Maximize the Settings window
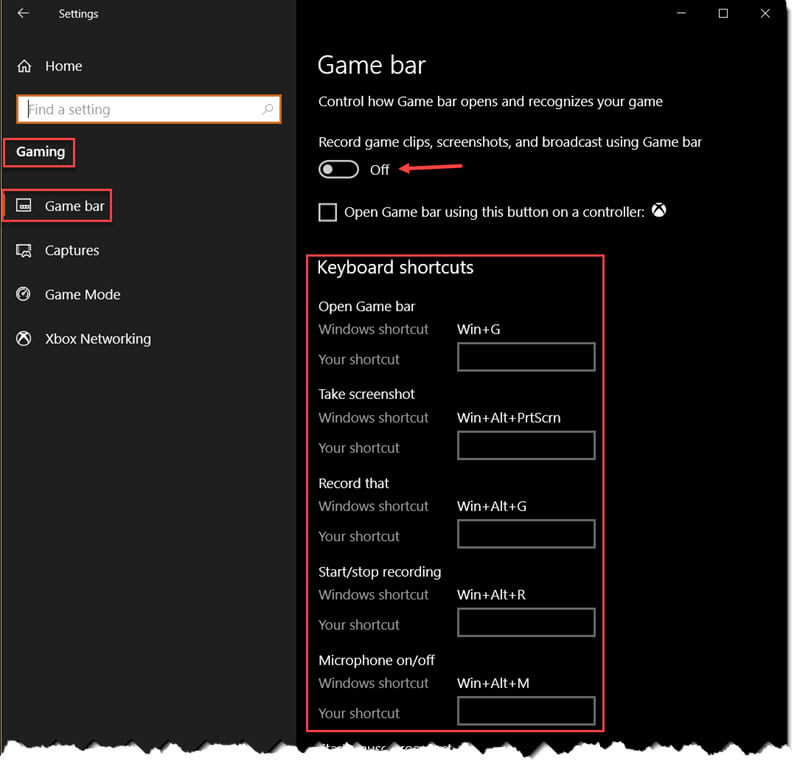800x772 pixels. [x=723, y=13]
